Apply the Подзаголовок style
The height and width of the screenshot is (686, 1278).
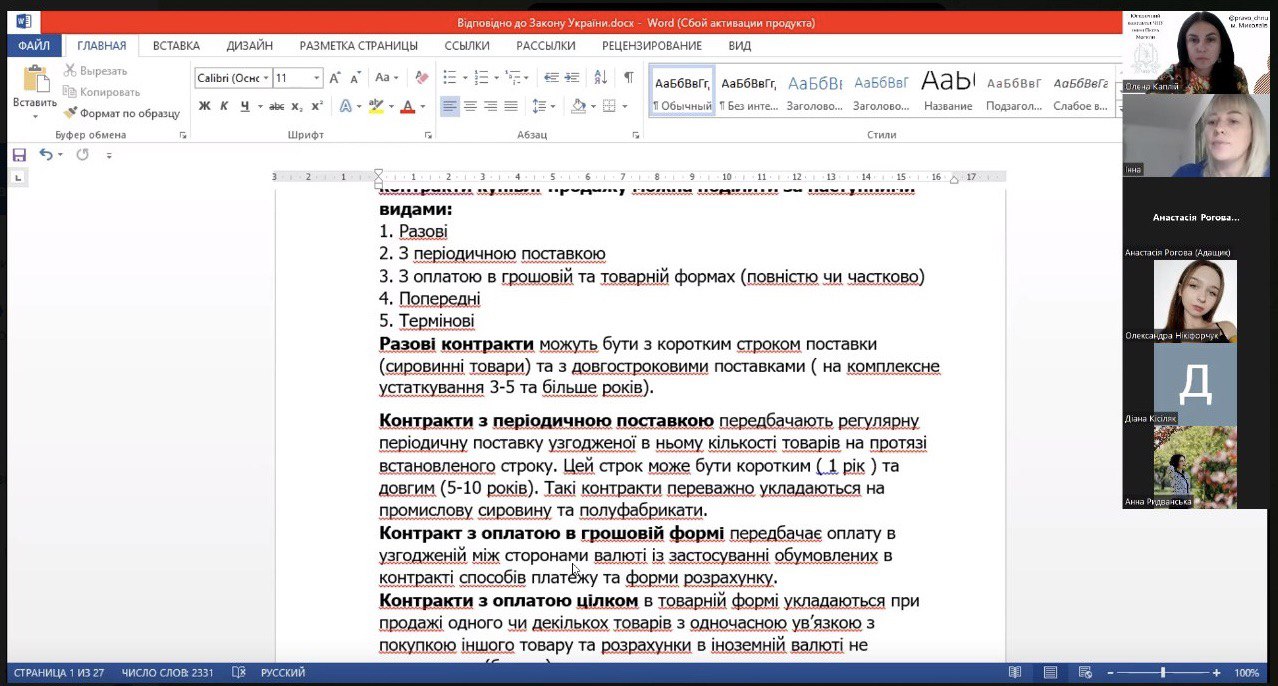tap(1014, 91)
